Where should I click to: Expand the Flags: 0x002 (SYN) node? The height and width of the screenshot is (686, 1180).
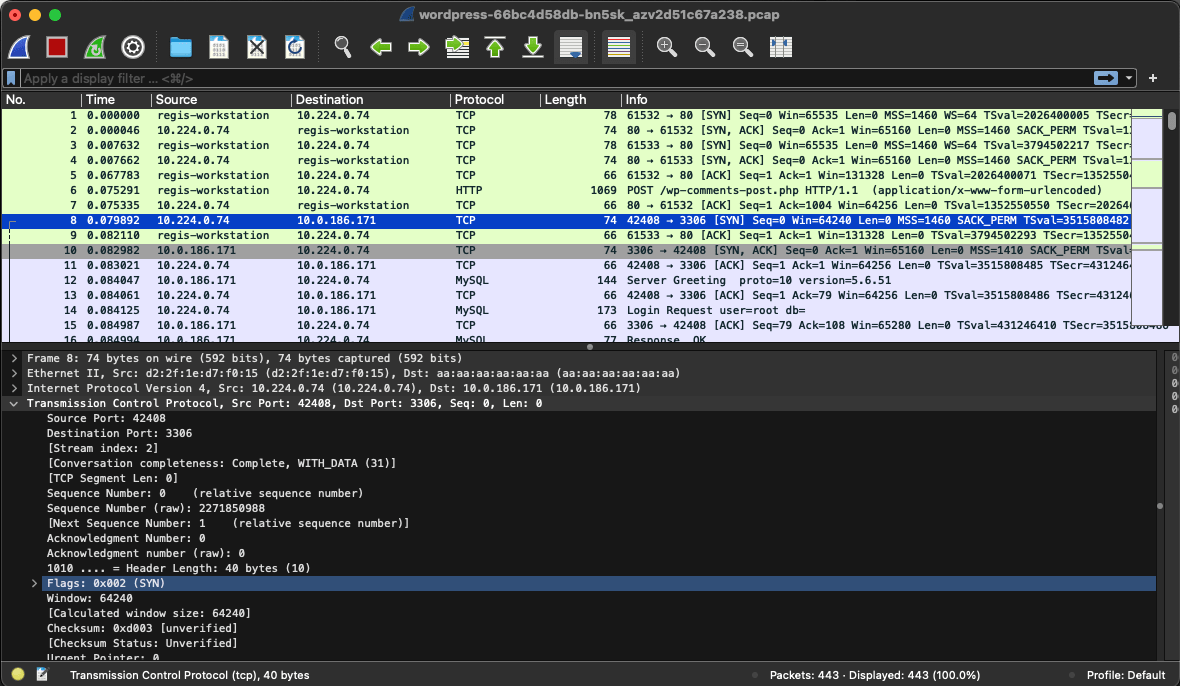point(34,583)
